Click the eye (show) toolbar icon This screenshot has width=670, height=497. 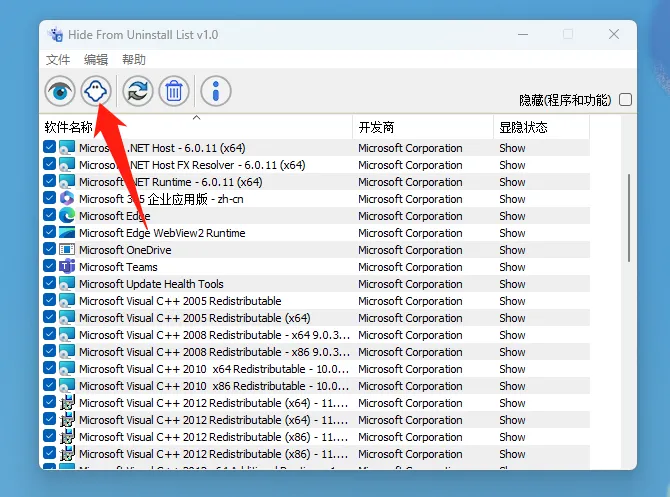pyautogui.click(x=60, y=91)
